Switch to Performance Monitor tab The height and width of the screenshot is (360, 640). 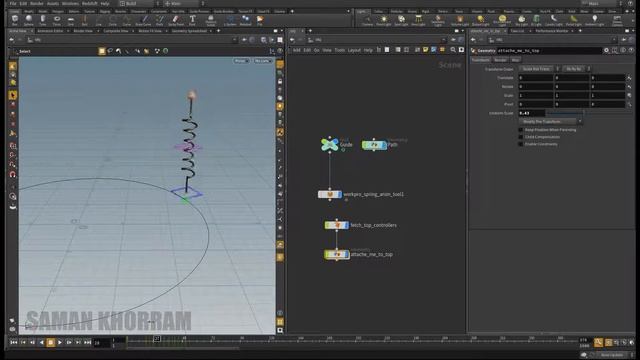[551, 31]
